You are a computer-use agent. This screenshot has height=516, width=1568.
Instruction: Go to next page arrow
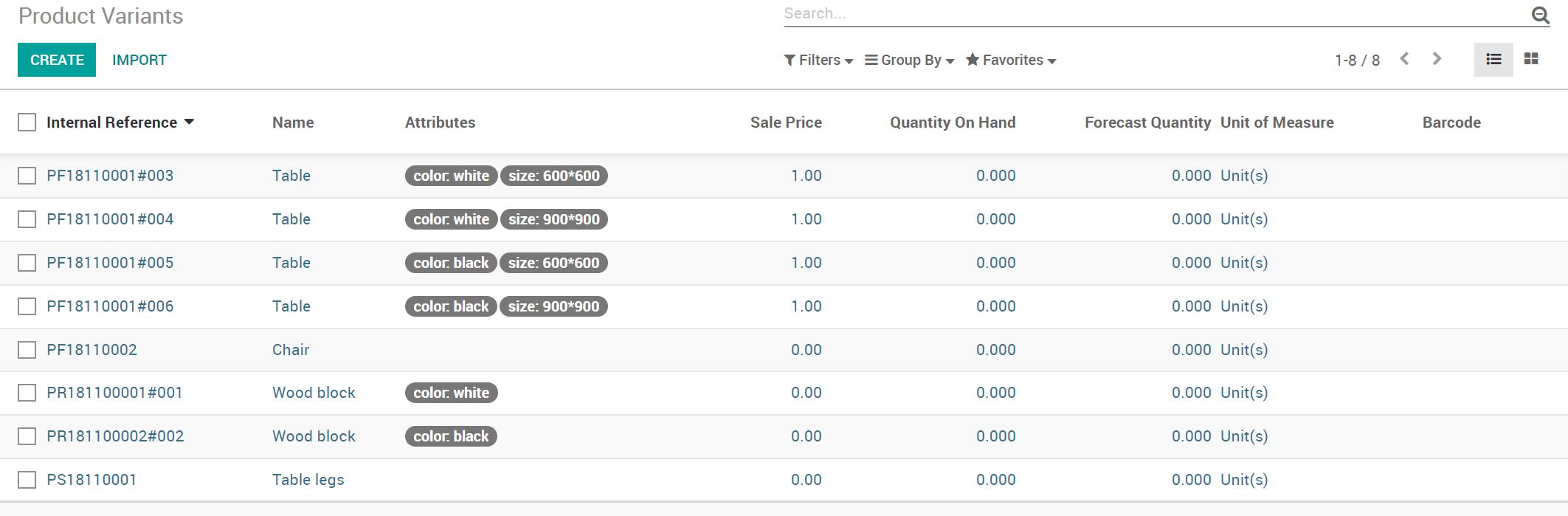coord(1437,59)
